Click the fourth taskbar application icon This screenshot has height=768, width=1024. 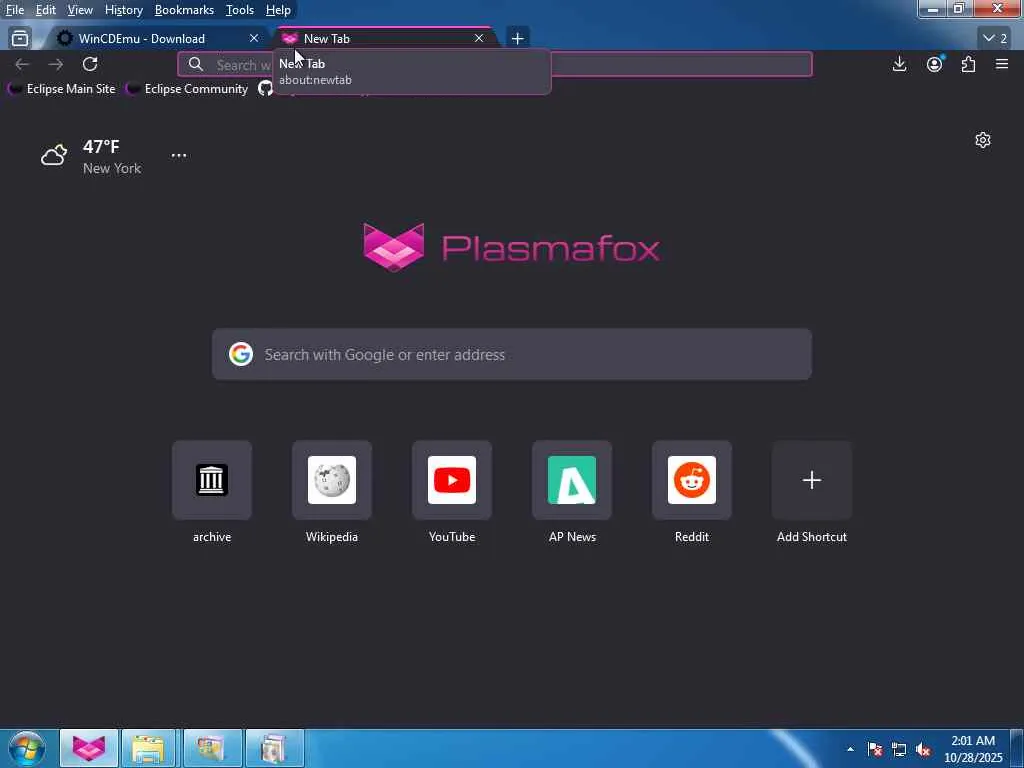point(275,748)
